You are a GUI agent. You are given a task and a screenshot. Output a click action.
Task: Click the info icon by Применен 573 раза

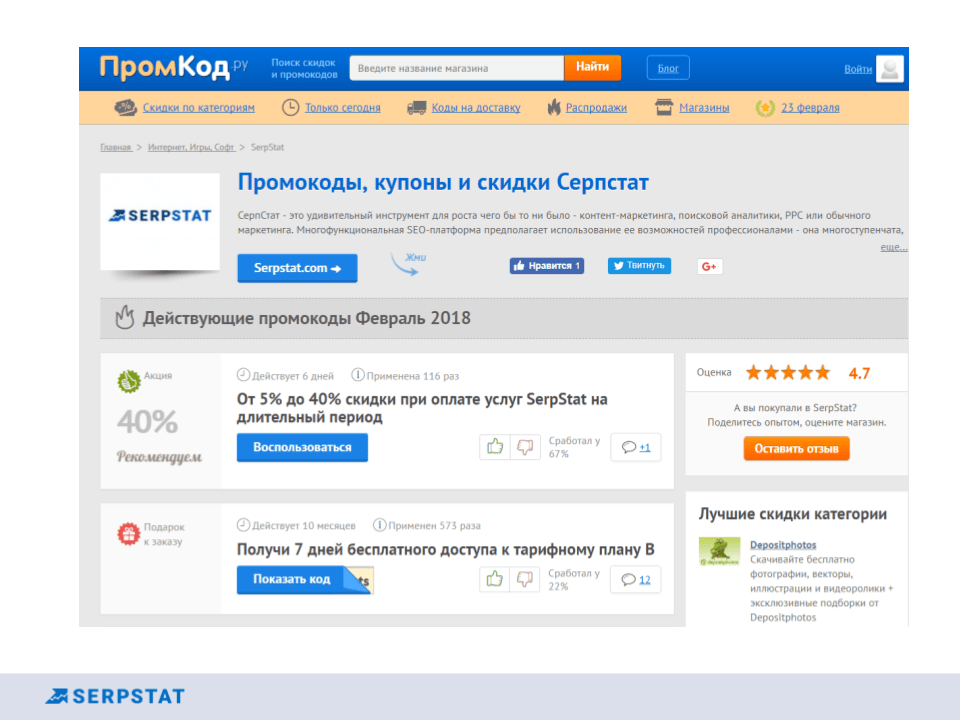pos(380,525)
